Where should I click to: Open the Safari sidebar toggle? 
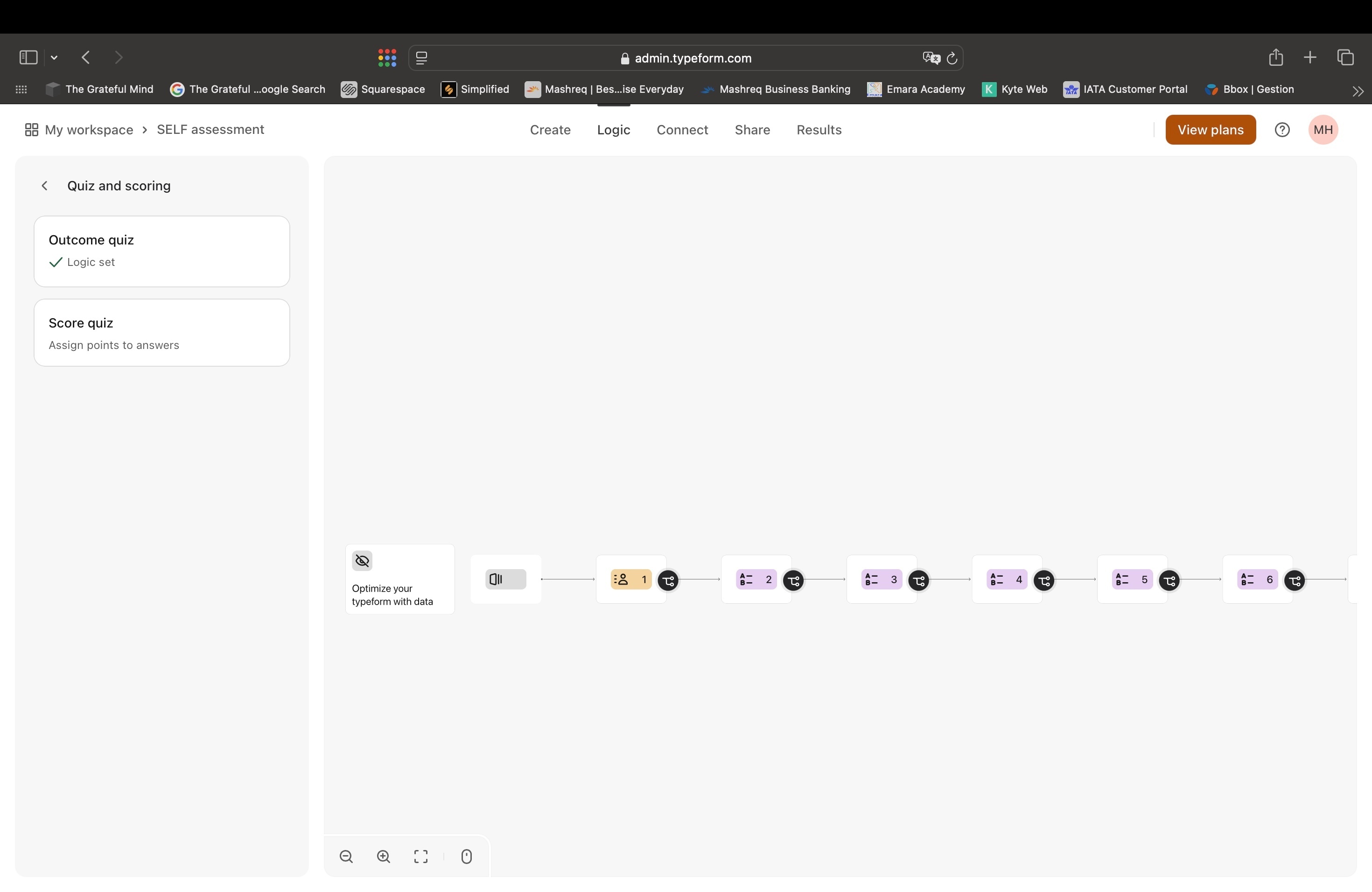click(28, 58)
